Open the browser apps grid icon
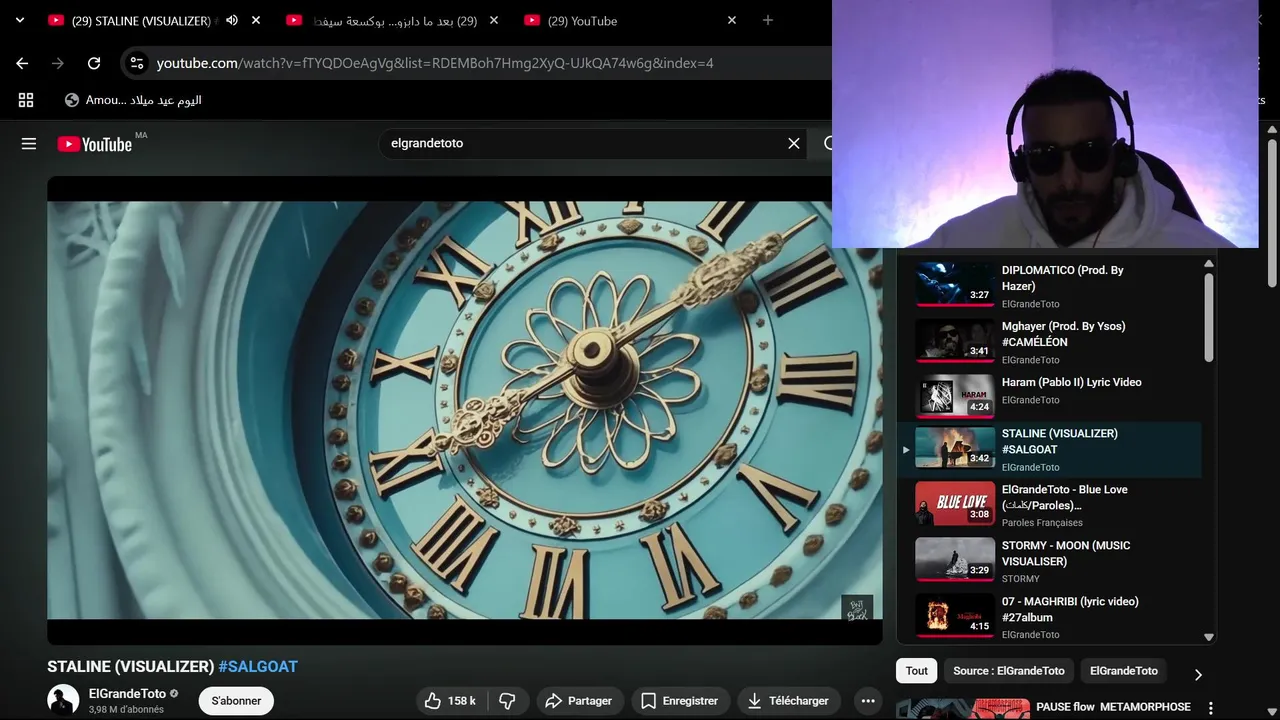1280x720 pixels. (x=26, y=100)
